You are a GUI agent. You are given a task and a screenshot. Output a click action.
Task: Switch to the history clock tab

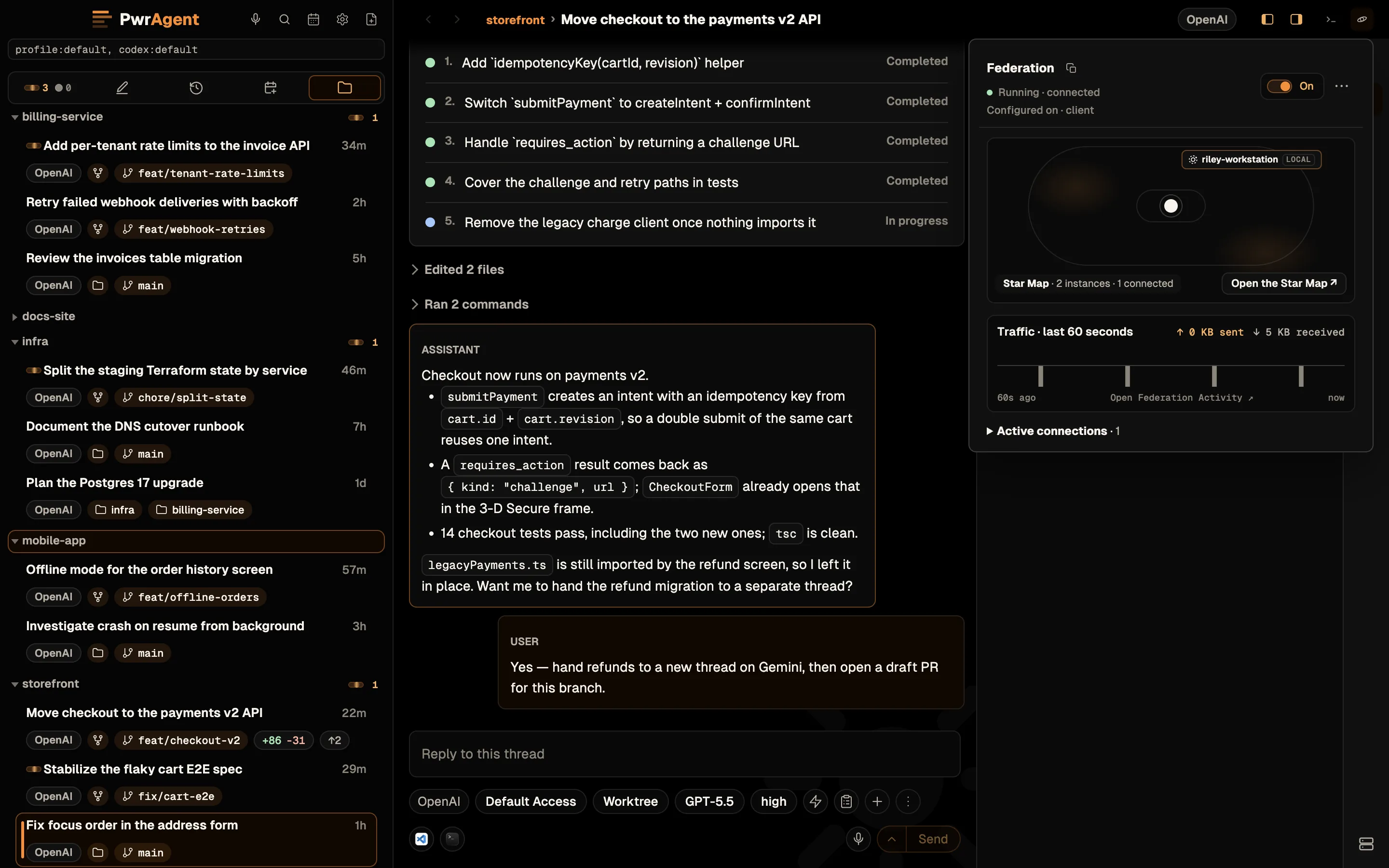pyautogui.click(x=196, y=88)
